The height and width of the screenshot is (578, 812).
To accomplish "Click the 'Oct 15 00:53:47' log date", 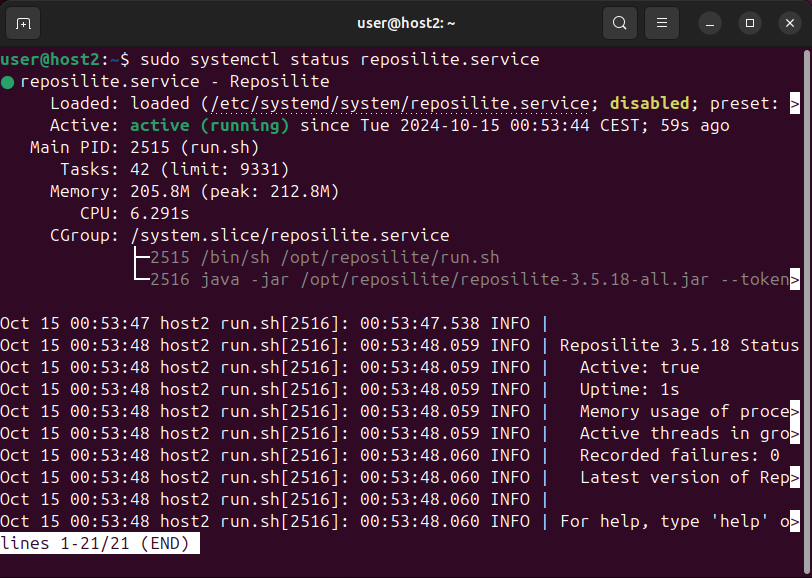I will click(75, 324).
